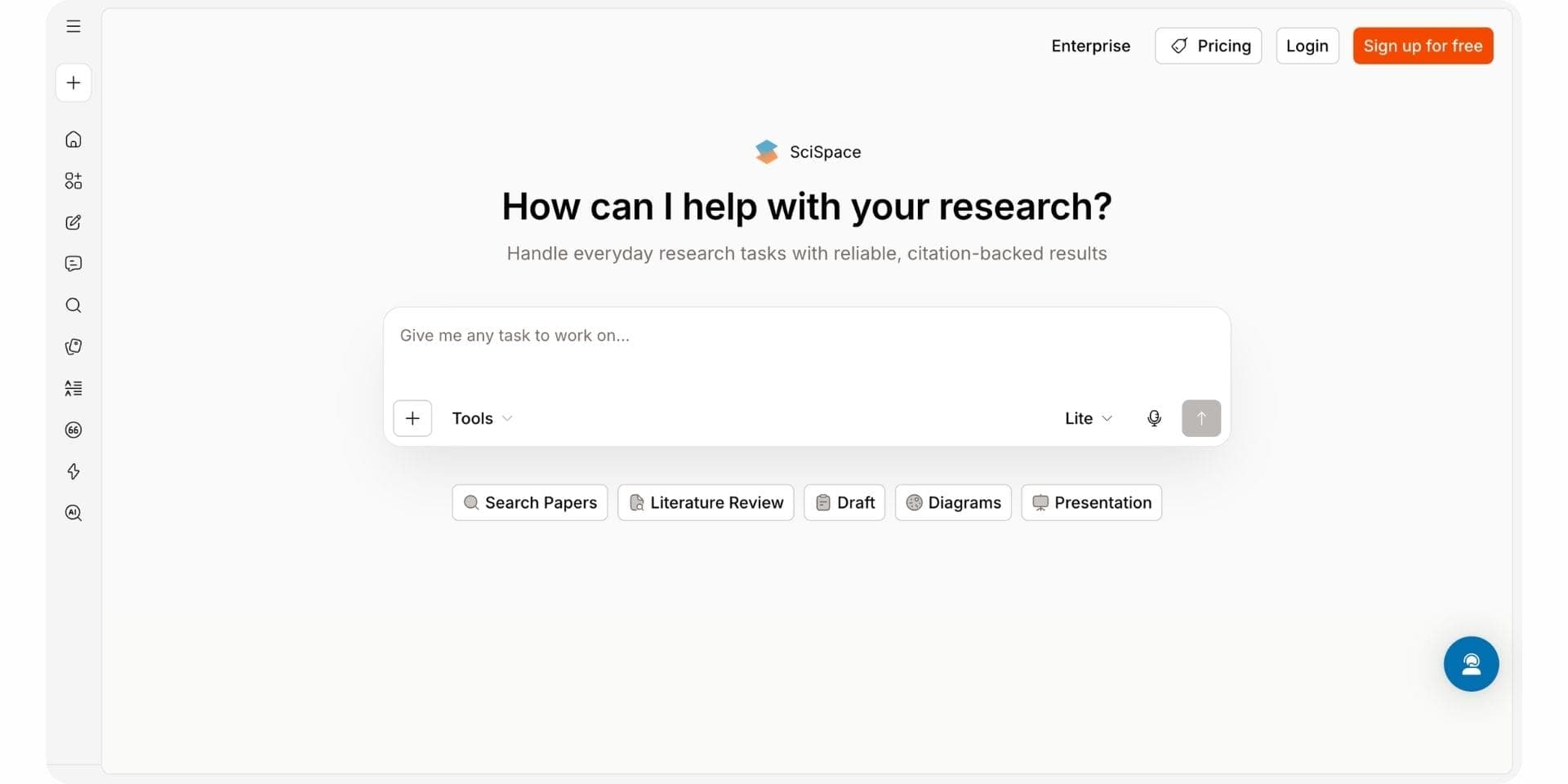Open the speech bubble chat icon in the sidebar

coord(73,264)
